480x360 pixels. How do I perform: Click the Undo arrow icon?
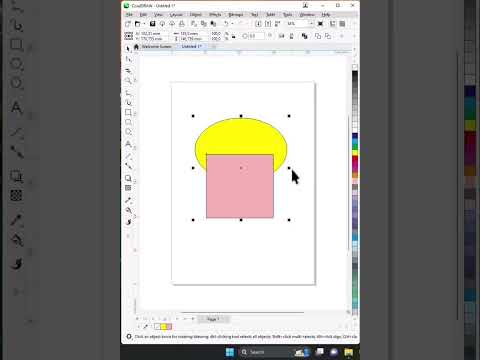(226, 24)
